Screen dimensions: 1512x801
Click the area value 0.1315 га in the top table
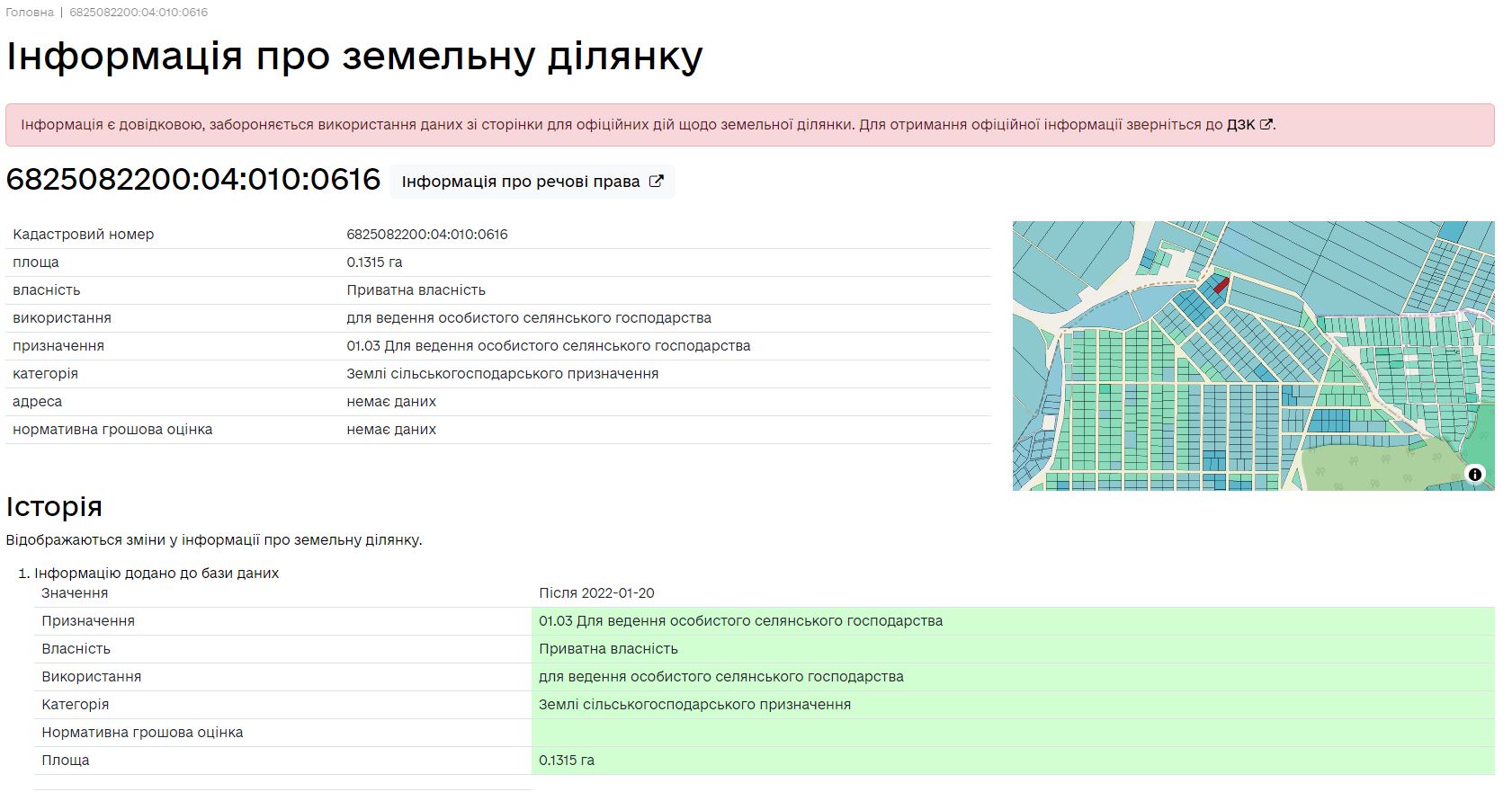click(374, 263)
